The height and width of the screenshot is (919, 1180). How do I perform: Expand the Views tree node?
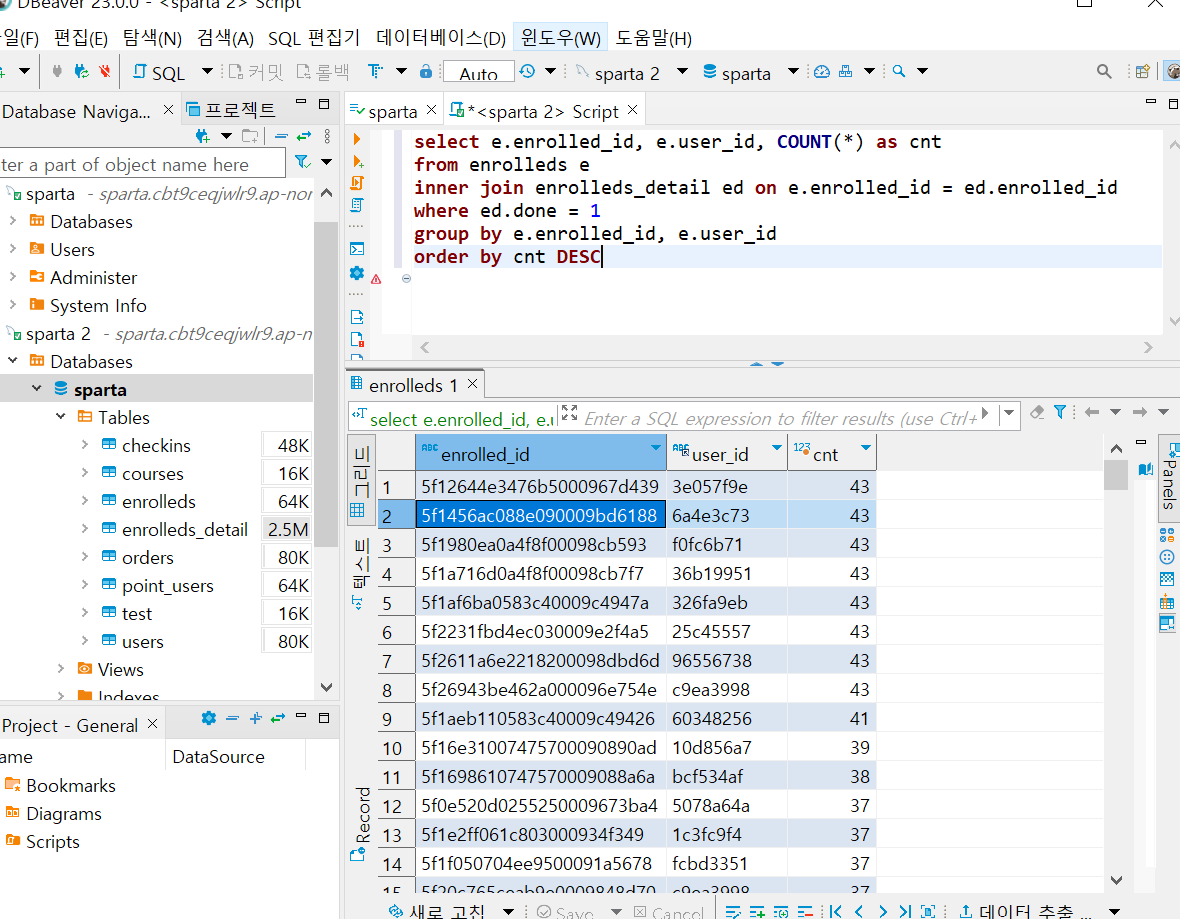pos(61,668)
